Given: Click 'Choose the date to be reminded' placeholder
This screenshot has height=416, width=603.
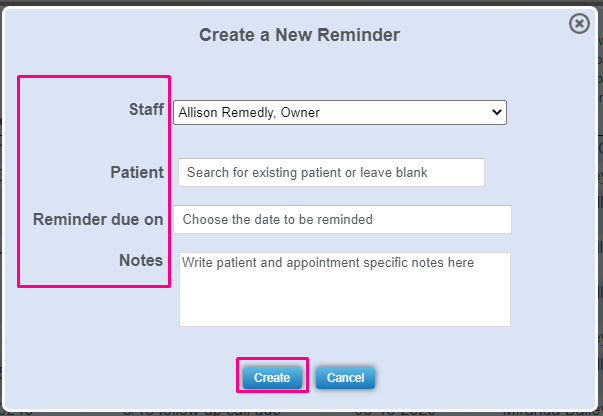Looking at the screenshot, I should 278,220.
